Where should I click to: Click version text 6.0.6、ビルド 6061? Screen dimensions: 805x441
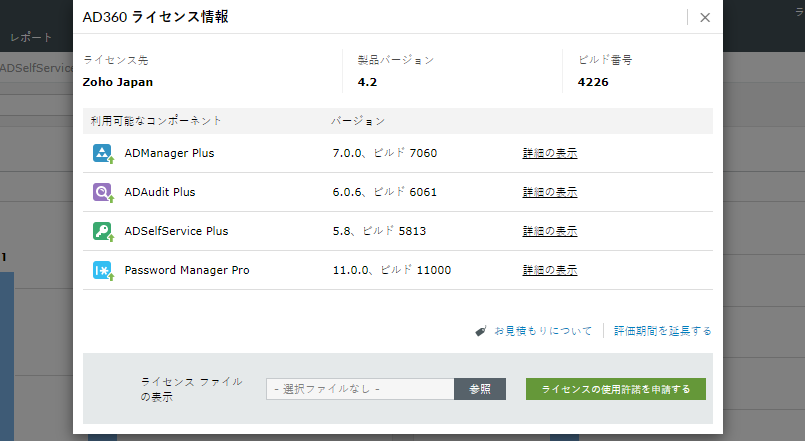(385, 192)
